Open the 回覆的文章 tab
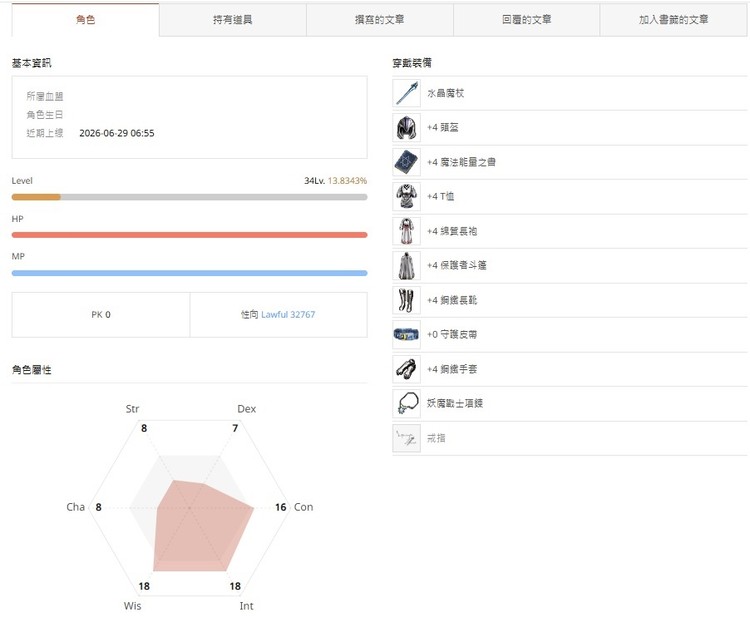The height and width of the screenshot is (637, 750). (526, 20)
